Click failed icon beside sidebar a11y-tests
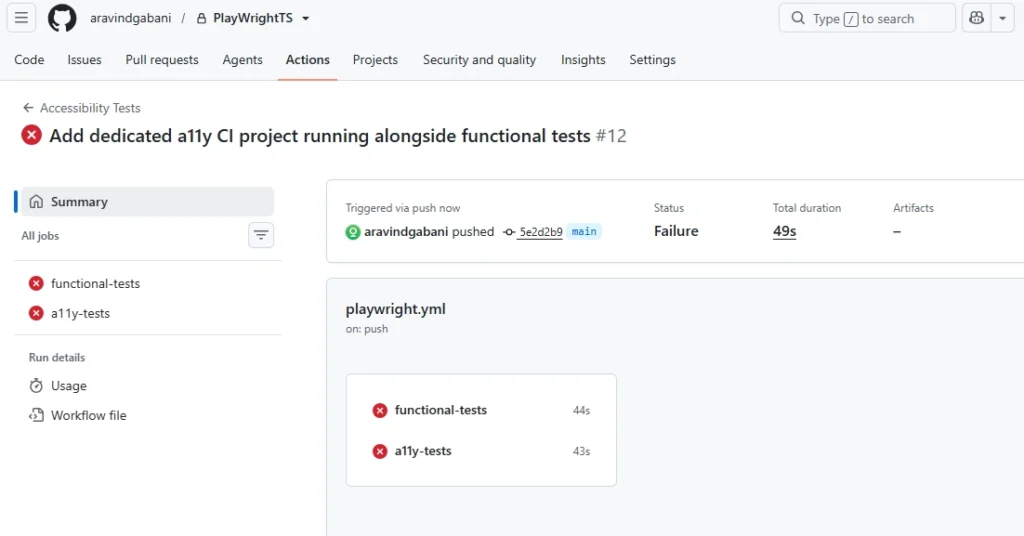This screenshot has height=536, width=1024. coord(36,313)
